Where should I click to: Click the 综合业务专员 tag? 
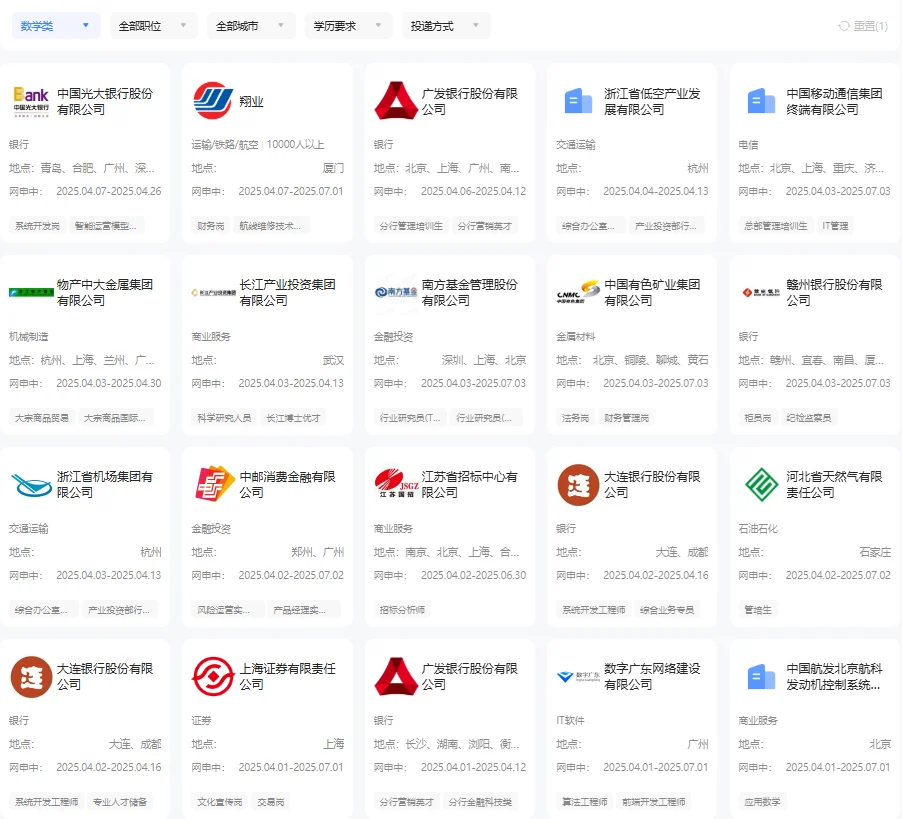coord(667,610)
